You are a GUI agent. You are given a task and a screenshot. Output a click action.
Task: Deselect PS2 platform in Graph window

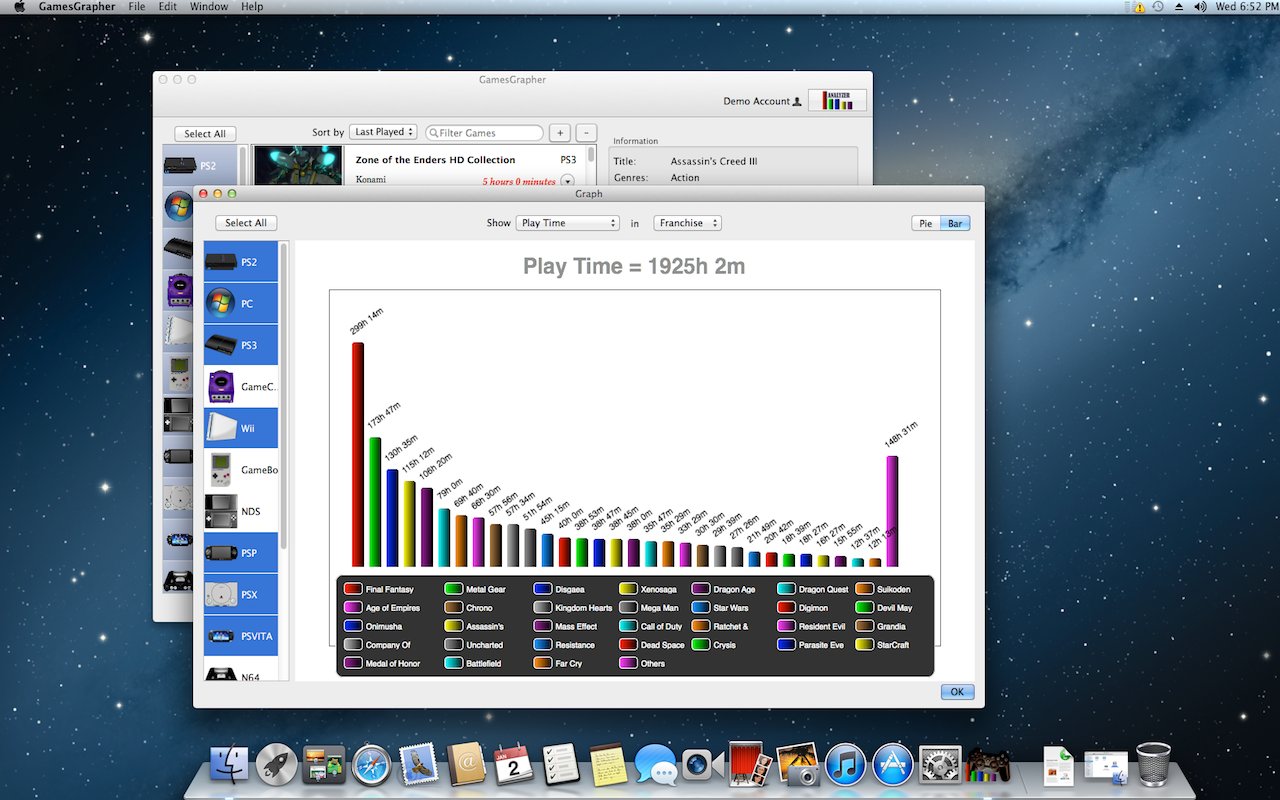pyautogui.click(x=241, y=262)
